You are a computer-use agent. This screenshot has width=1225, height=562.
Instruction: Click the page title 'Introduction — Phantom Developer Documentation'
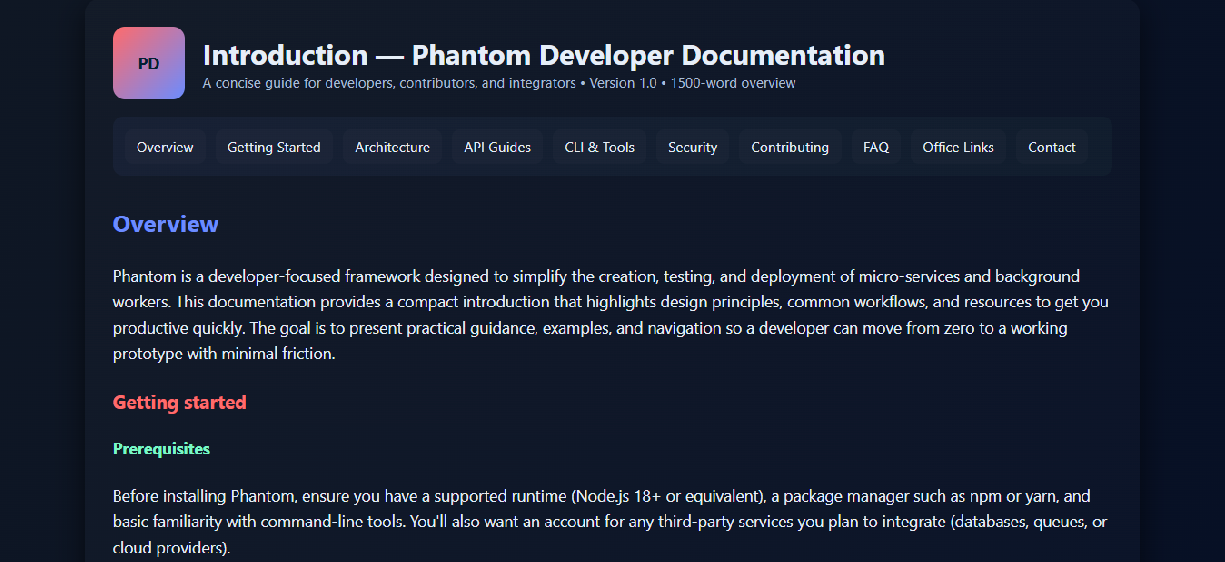click(544, 55)
